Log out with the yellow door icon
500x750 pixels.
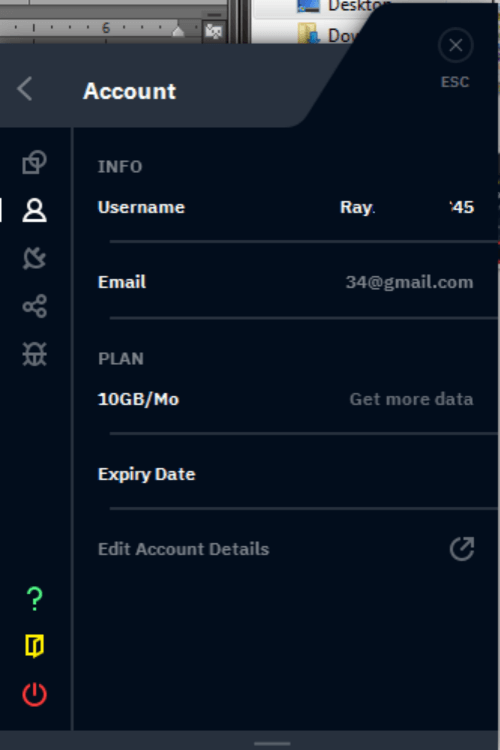(34, 646)
